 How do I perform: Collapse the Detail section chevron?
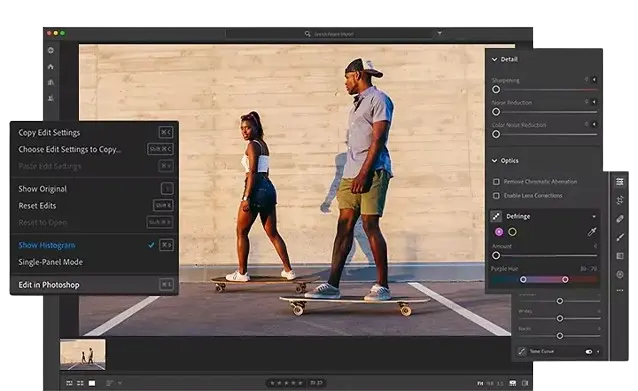pyautogui.click(x=494, y=59)
